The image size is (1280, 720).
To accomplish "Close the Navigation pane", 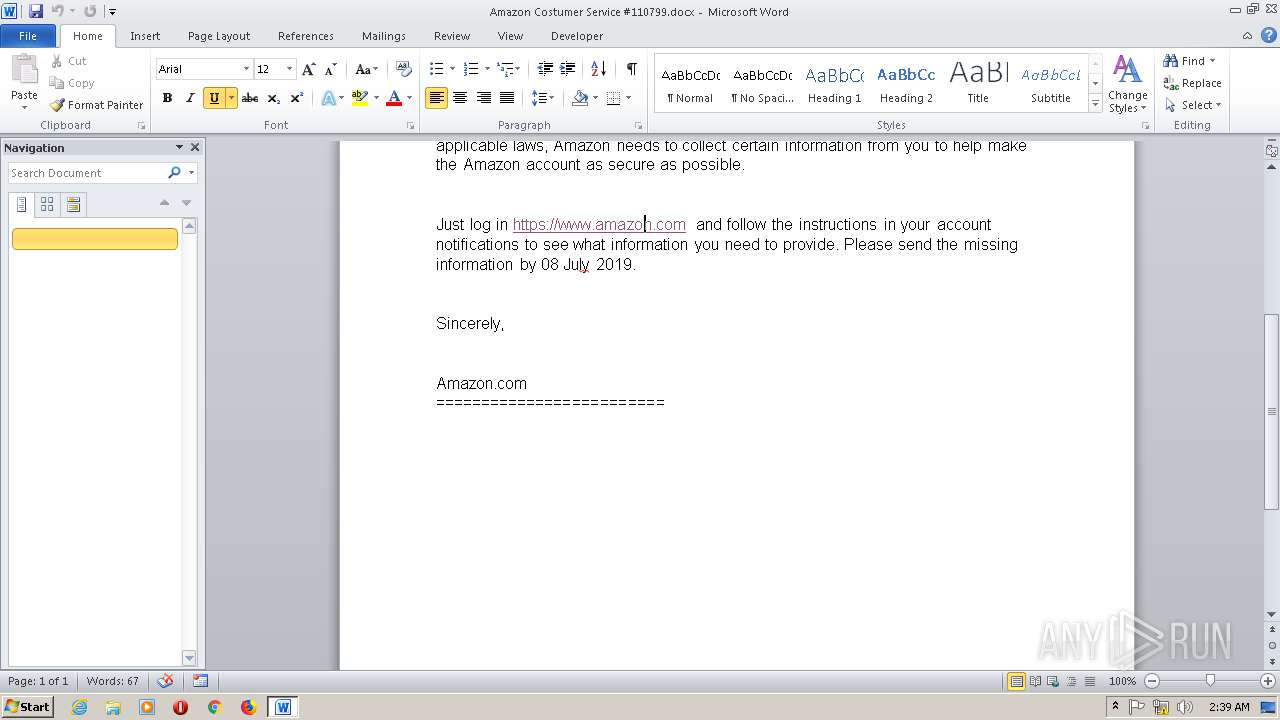I will point(195,147).
